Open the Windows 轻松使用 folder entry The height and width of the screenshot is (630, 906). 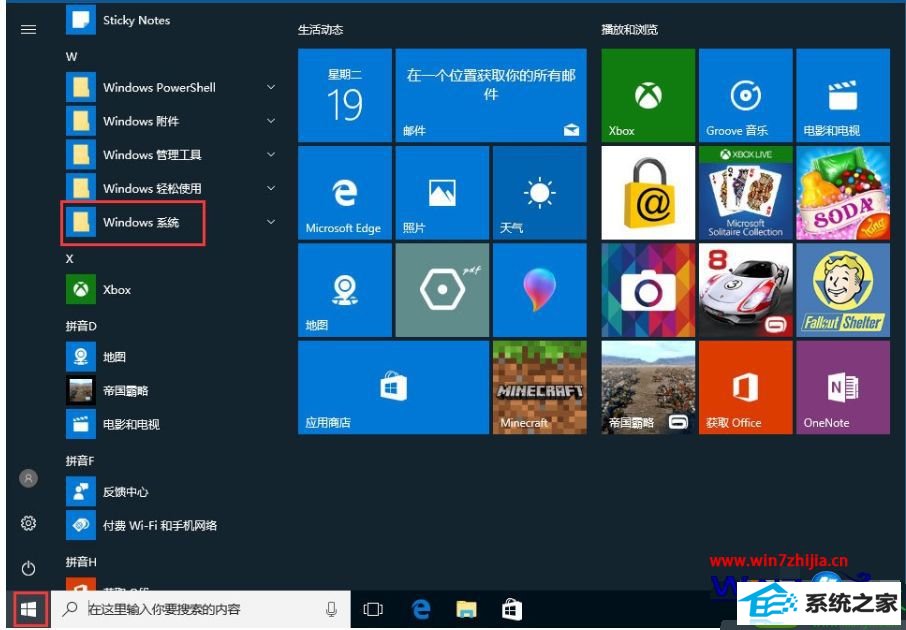tap(173, 188)
